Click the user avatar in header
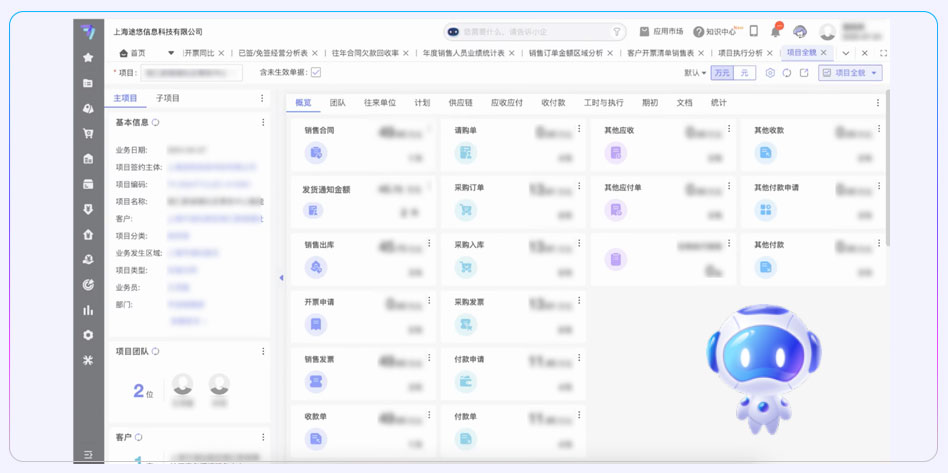The image size is (948, 473). point(827,32)
